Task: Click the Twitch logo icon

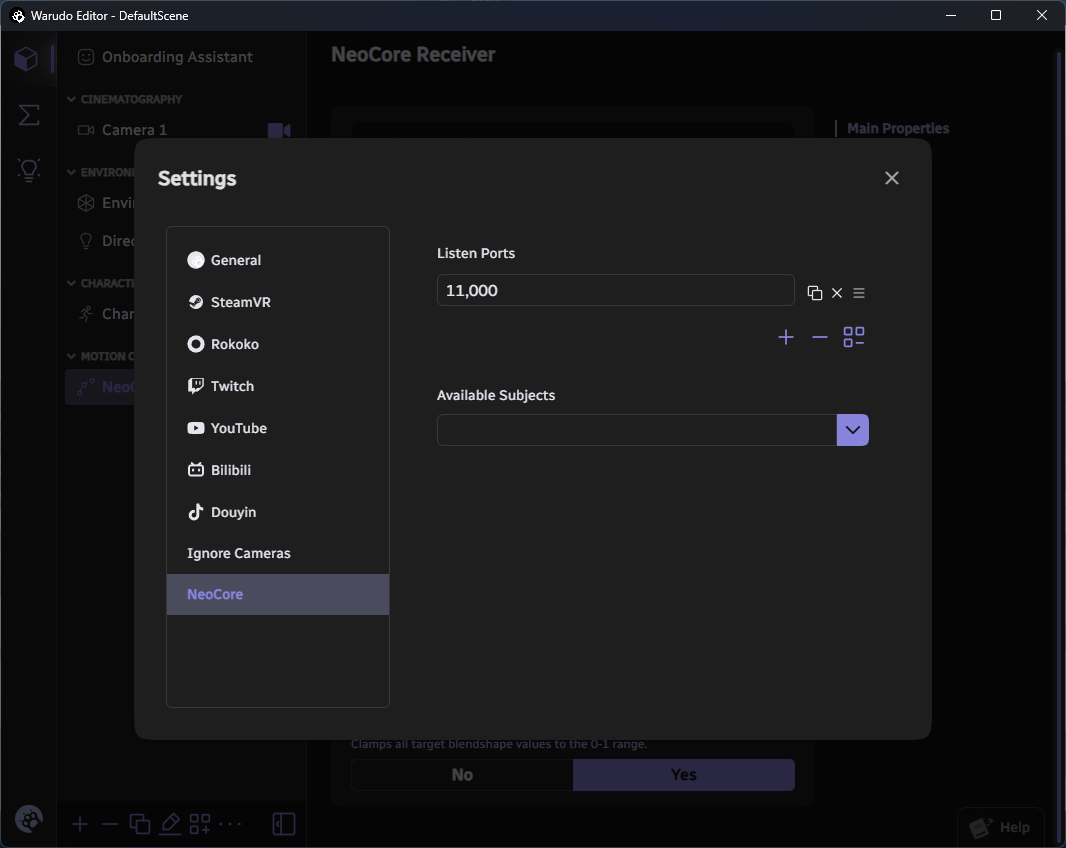Action: pos(196,386)
